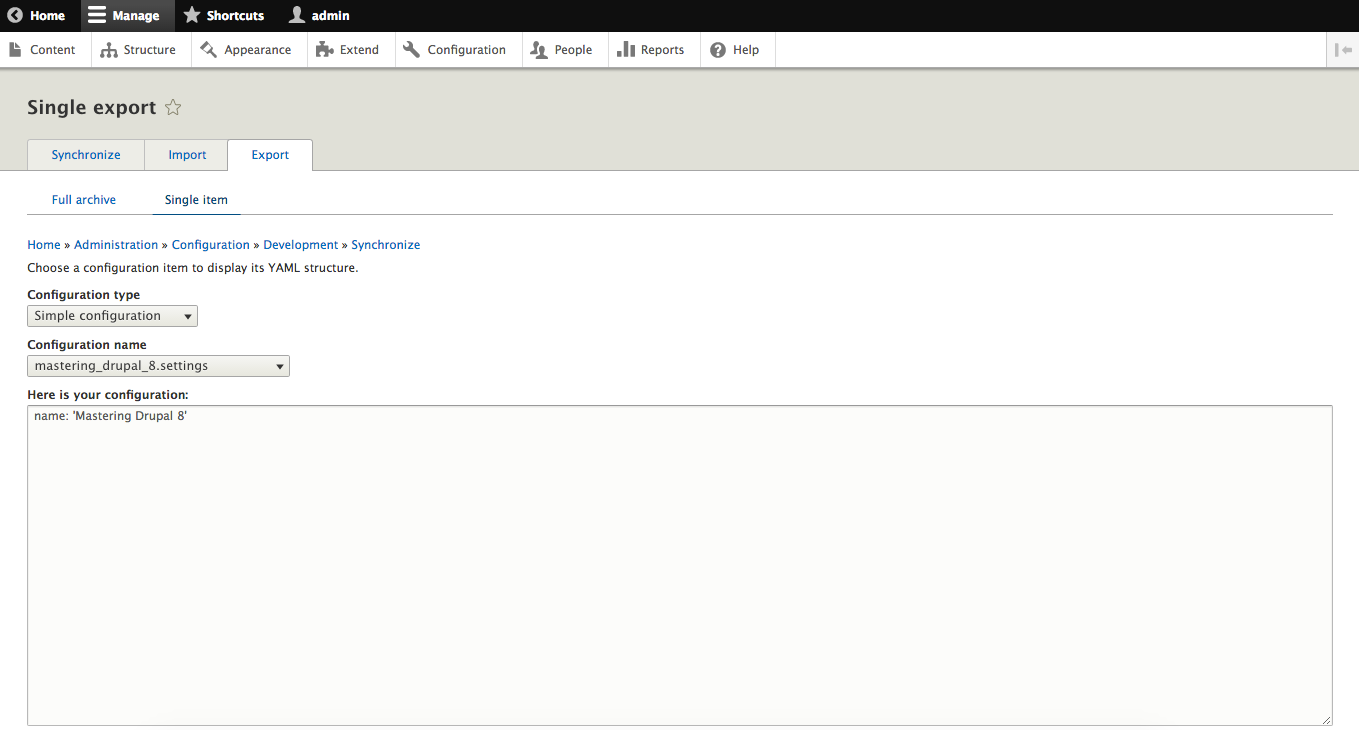Click the 'Single export' page heading
Viewport: 1359px width, 730px height.
[x=92, y=108]
